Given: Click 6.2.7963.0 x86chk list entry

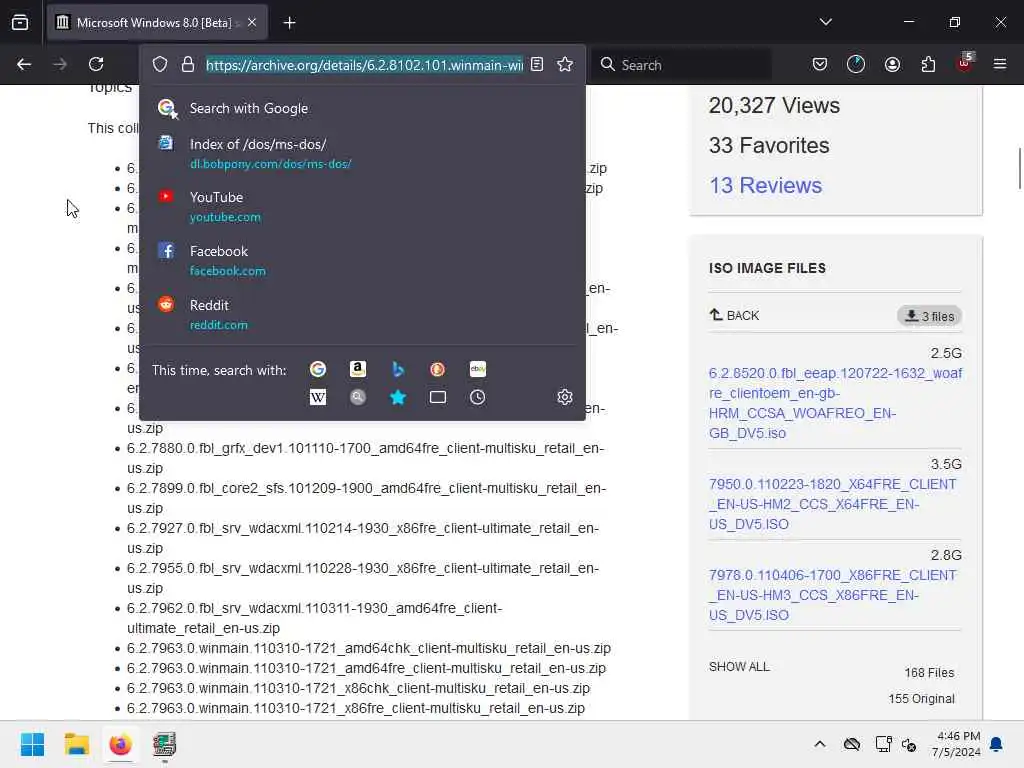Looking at the screenshot, I should click(x=359, y=688).
